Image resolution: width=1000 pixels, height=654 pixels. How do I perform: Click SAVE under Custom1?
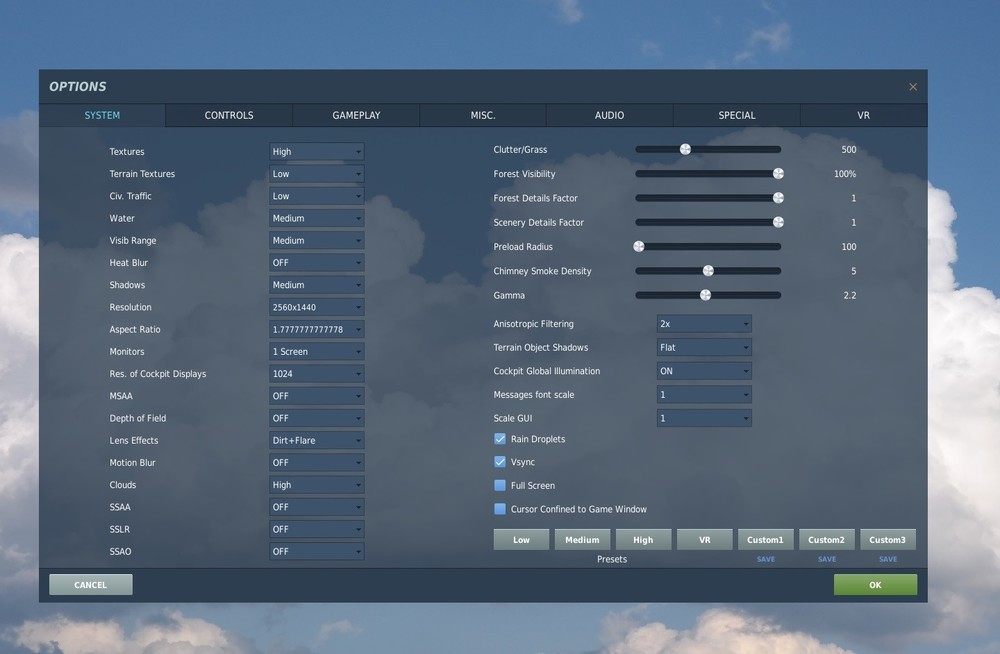(766, 560)
